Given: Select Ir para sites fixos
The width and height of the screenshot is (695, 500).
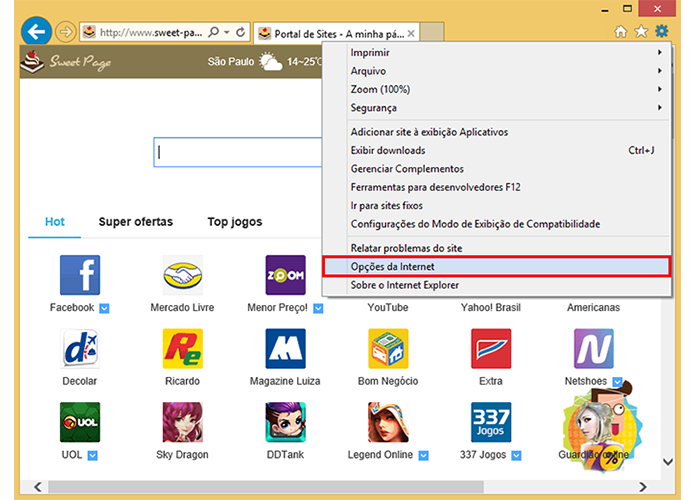Looking at the screenshot, I should pos(496,206).
